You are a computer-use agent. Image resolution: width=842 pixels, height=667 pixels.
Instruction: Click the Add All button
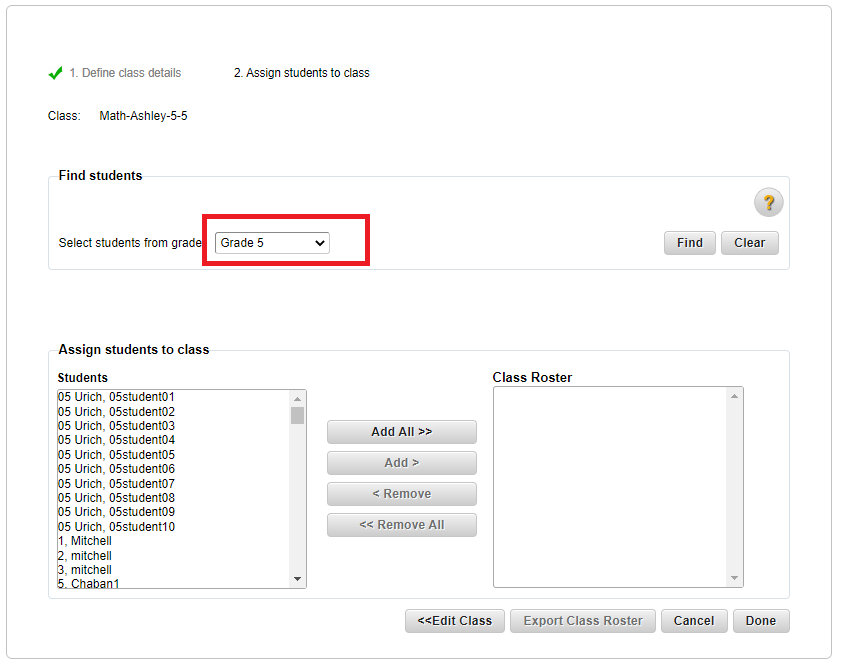pos(401,432)
